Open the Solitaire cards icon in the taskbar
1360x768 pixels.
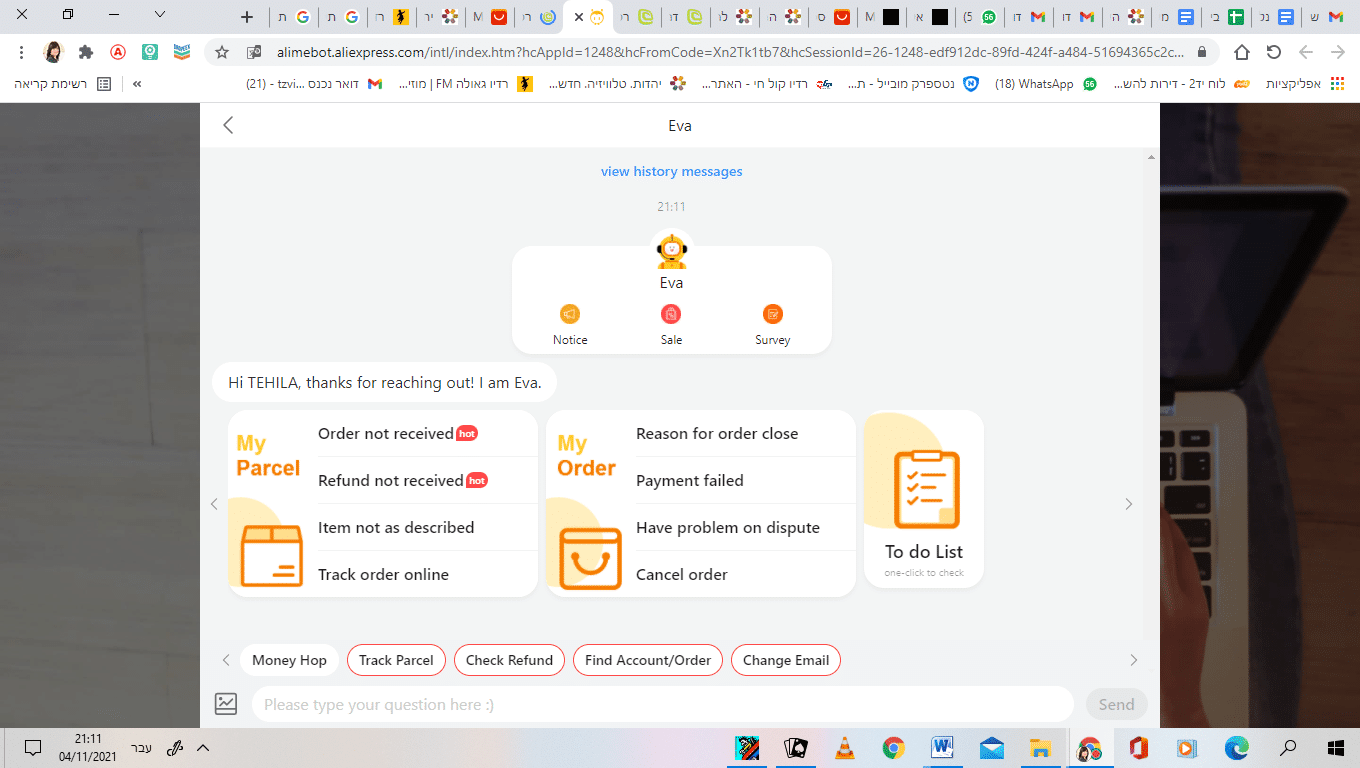coord(796,748)
